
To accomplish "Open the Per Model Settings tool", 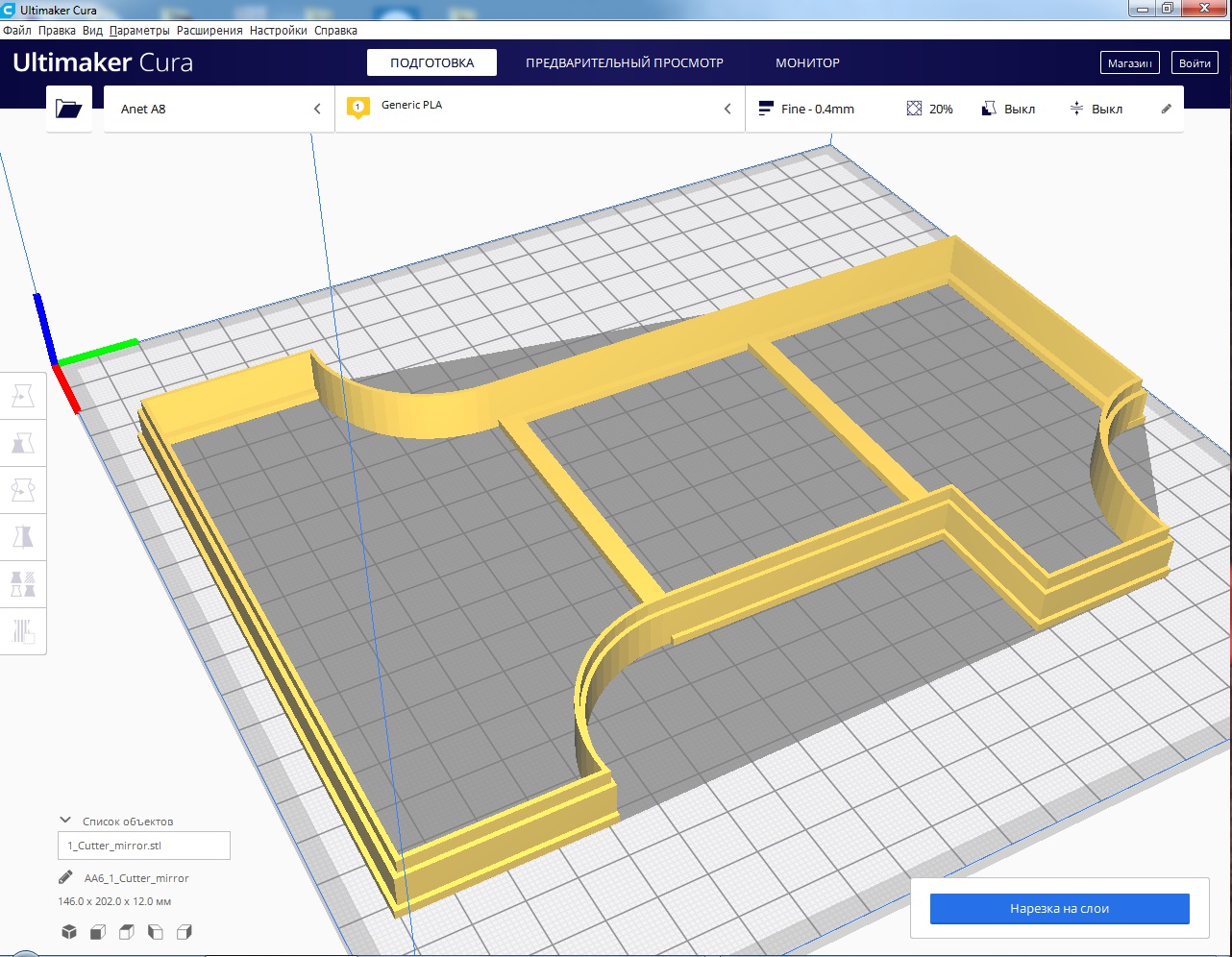I will 23,583.
